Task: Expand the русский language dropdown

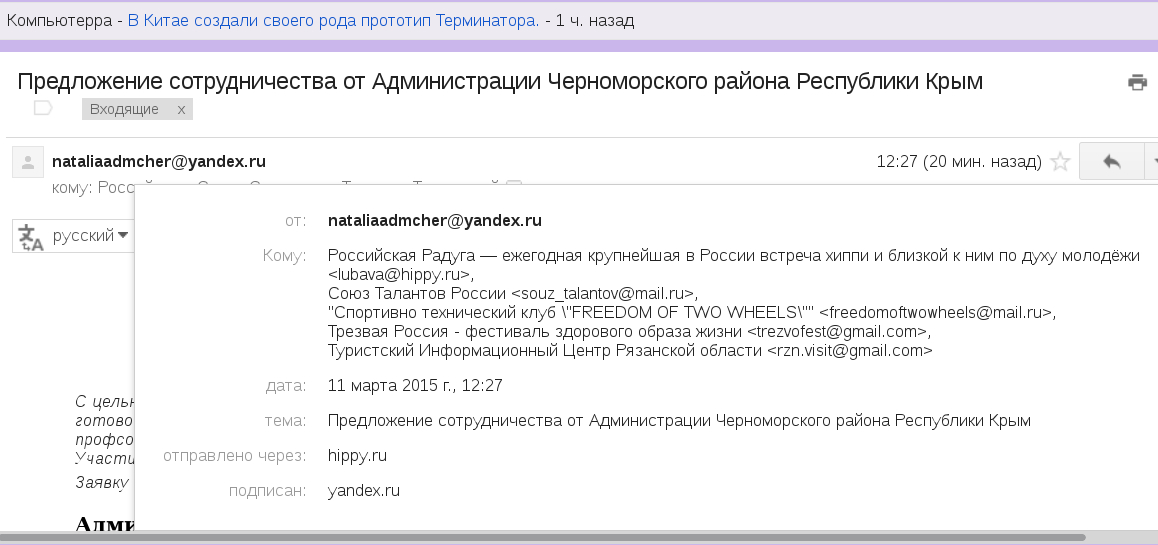Action: pyautogui.click(x=123, y=236)
